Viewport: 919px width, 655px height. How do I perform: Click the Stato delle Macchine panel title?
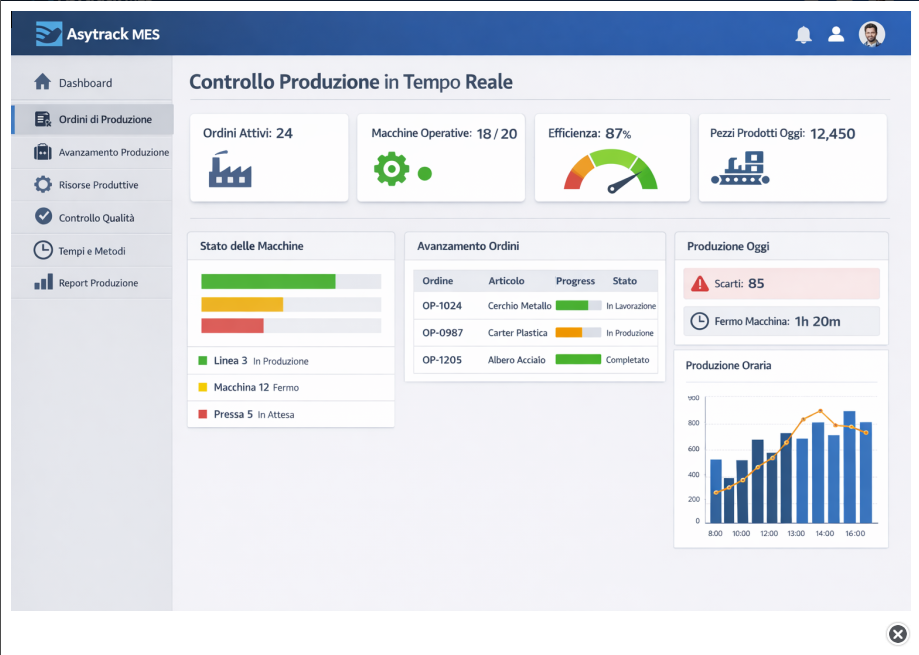(x=251, y=246)
